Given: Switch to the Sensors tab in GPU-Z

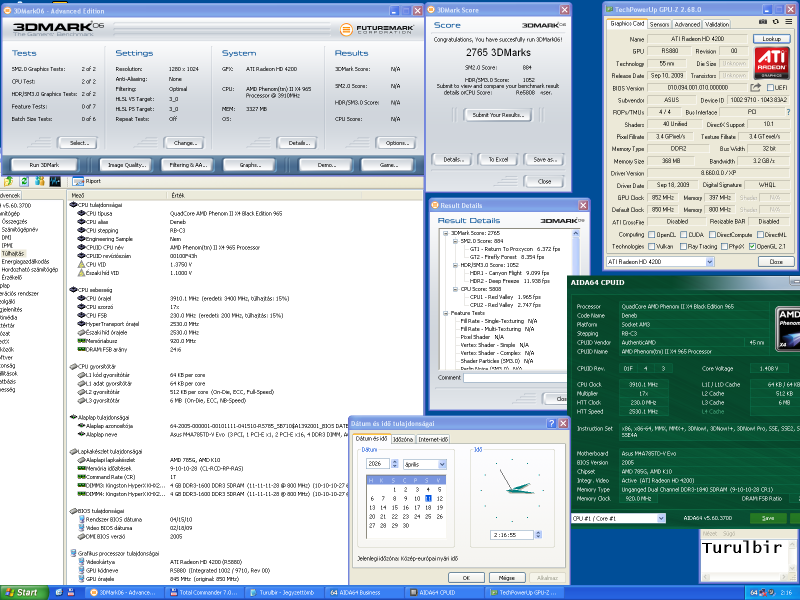Looking at the screenshot, I should coord(660,23).
